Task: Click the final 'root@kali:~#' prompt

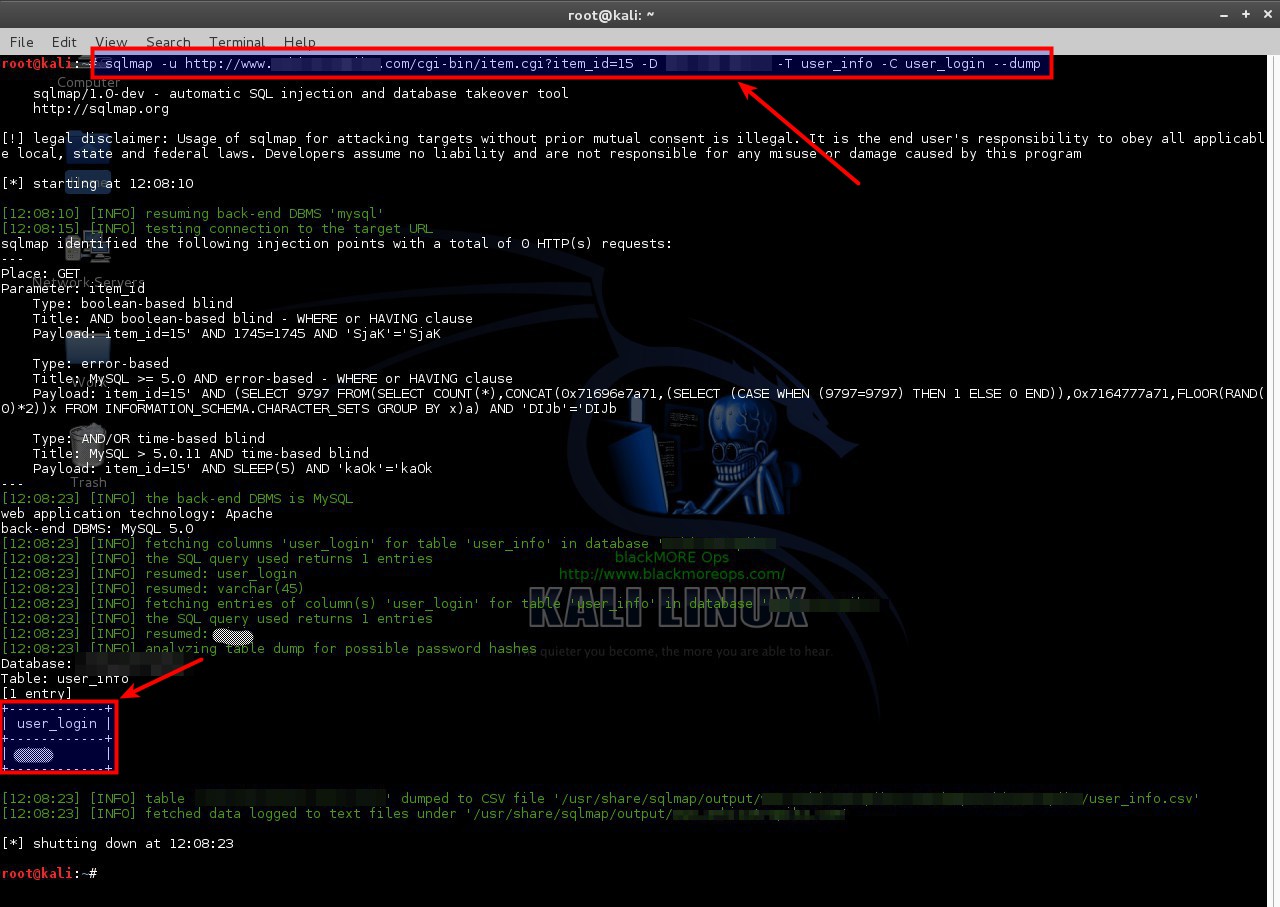Action: click(x=49, y=874)
